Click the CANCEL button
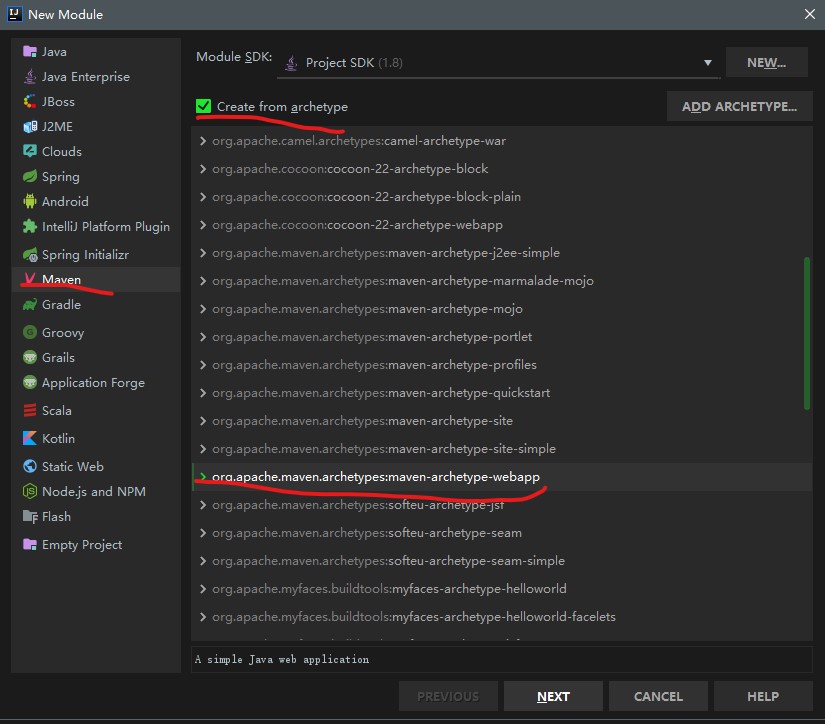Viewport: 825px width, 724px height. point(658,696)
